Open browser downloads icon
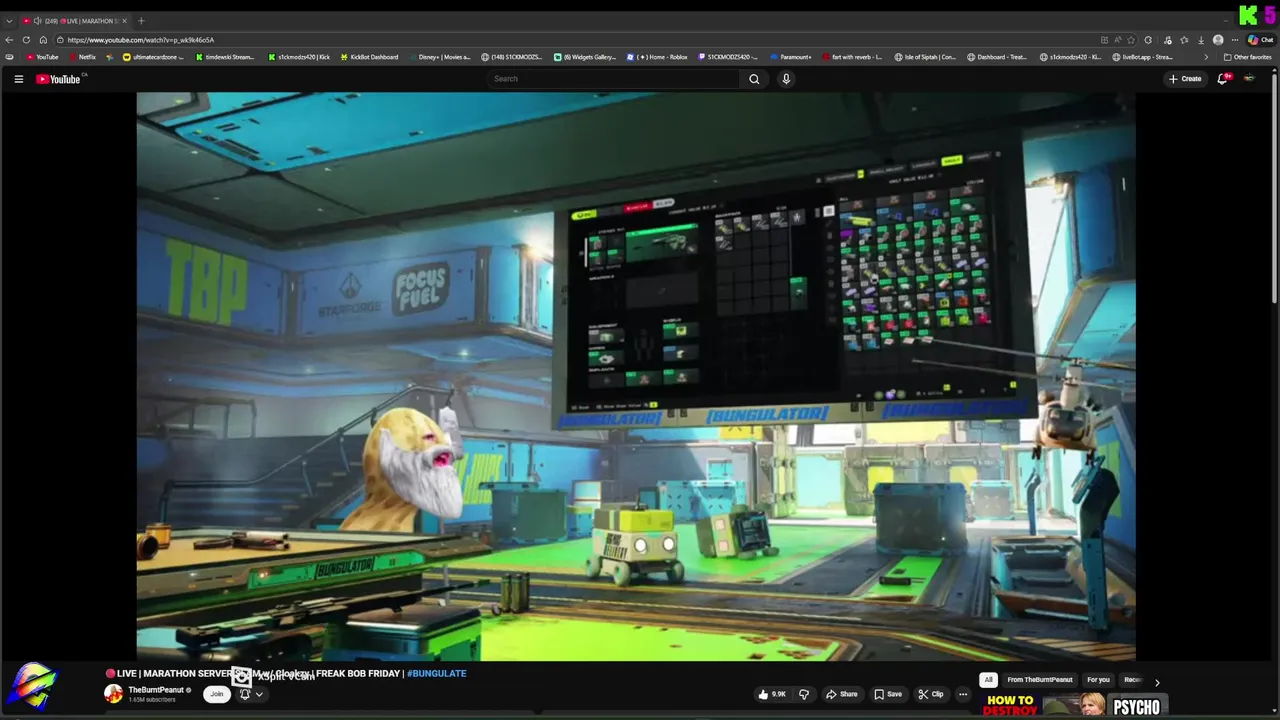 (x=1201, y=40)
